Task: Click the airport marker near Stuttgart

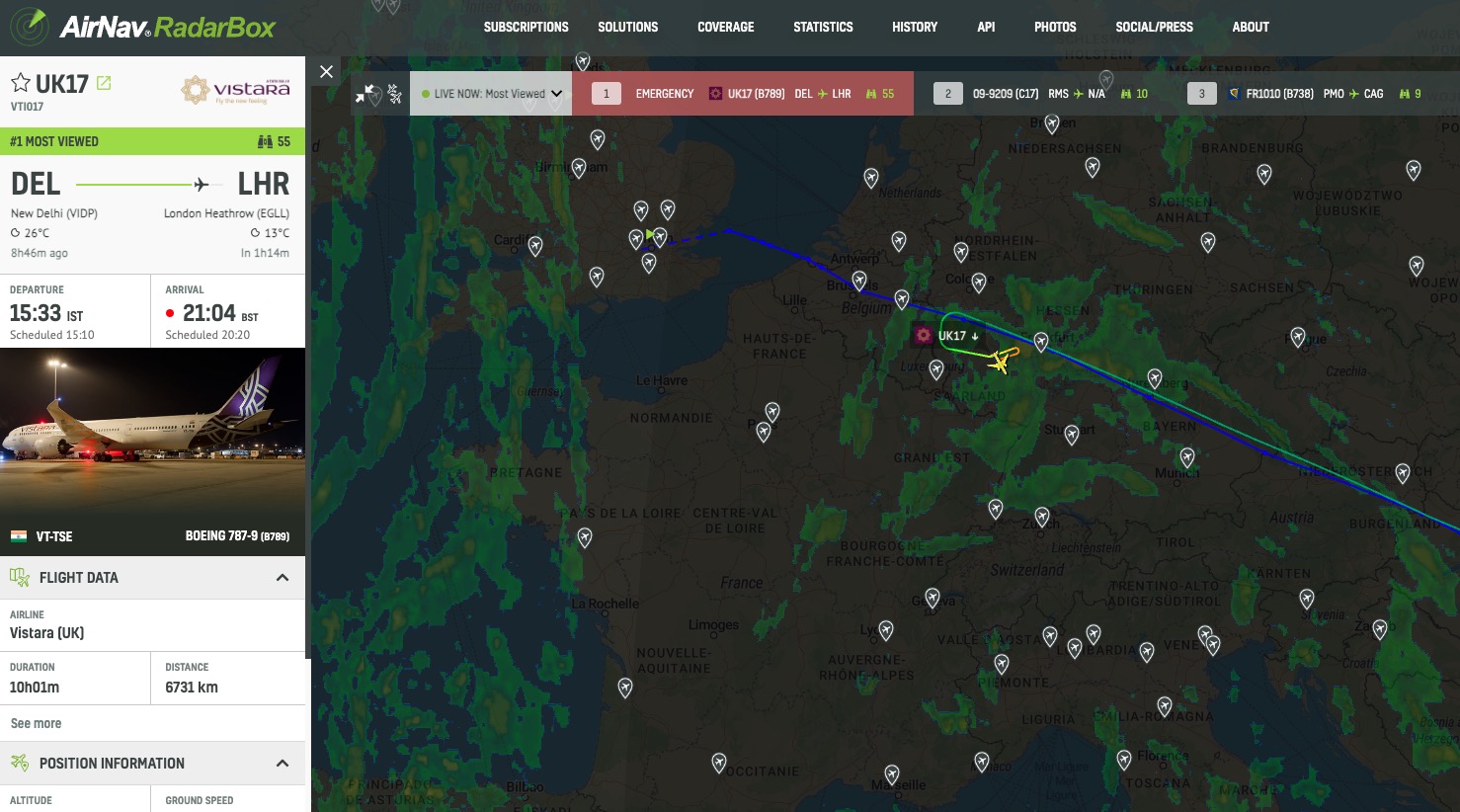Action: [1072, 434]
